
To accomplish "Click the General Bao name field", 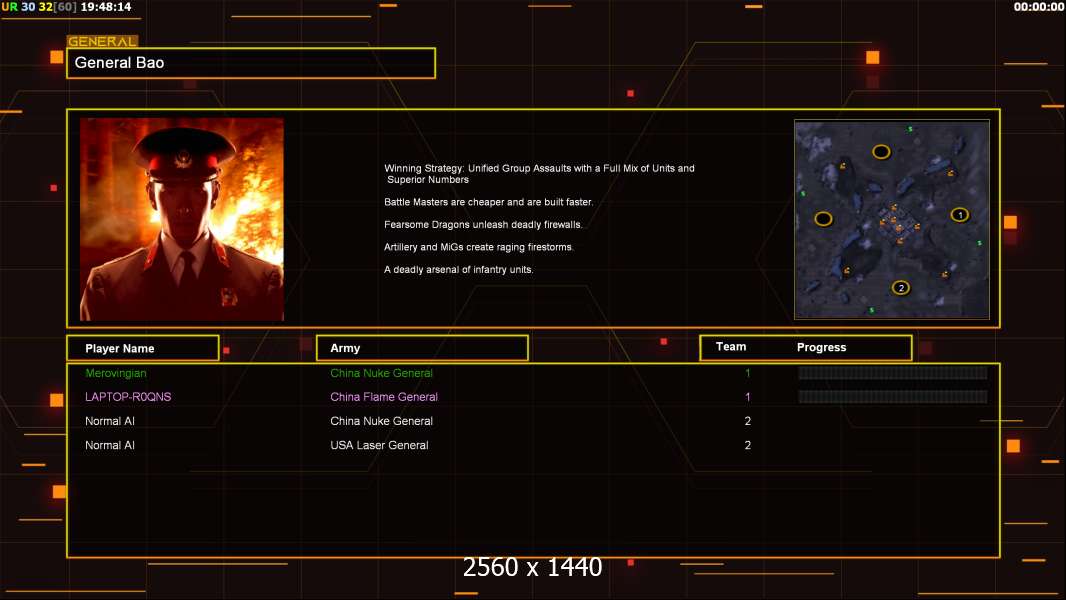I will coord(251,63).
